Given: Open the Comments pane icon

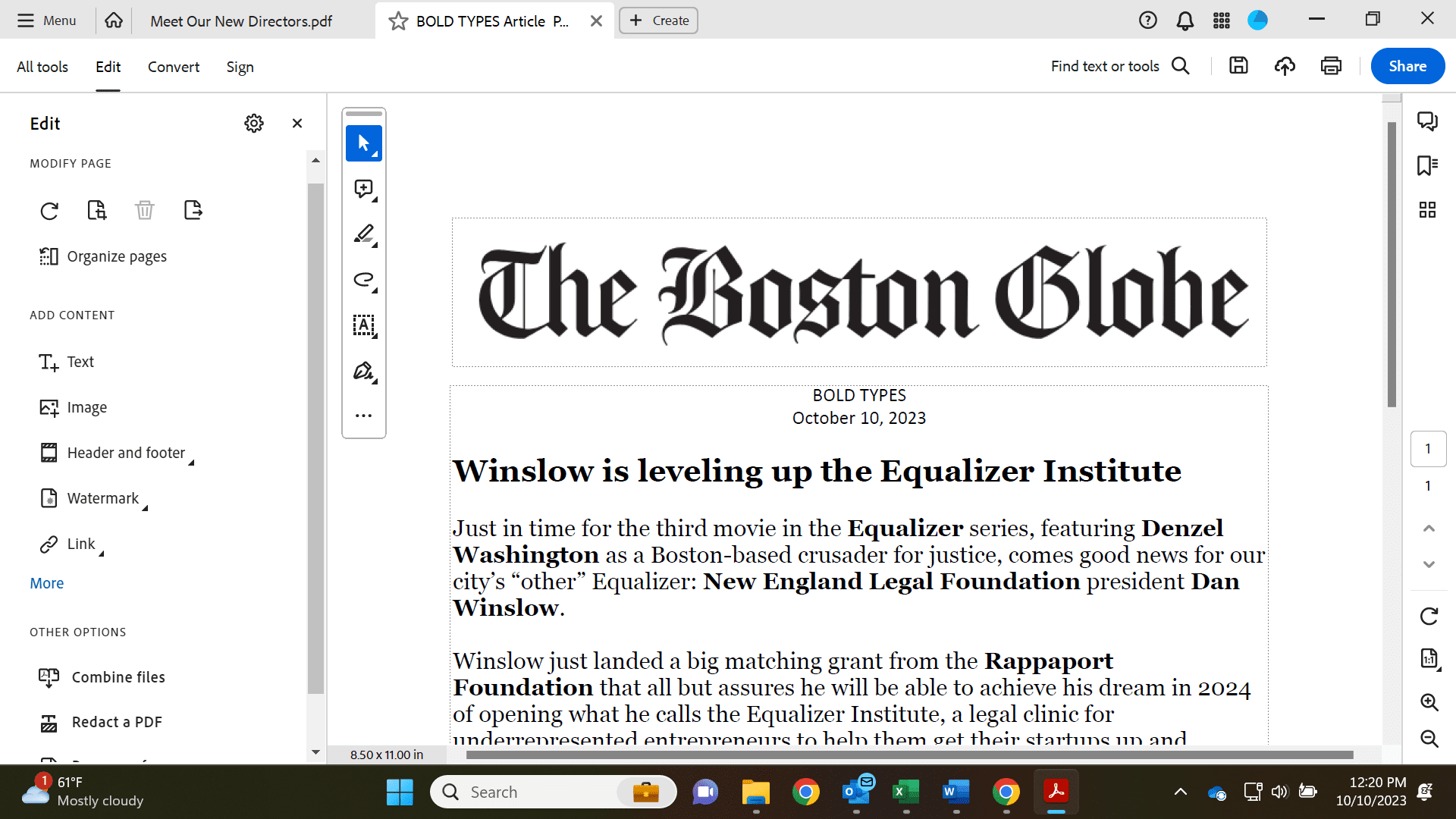Looking at the screenshot, I should coord(1428,121).
